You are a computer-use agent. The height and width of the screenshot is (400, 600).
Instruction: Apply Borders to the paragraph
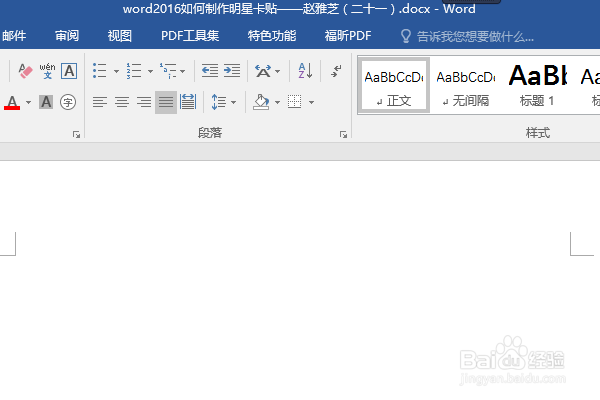295,102
